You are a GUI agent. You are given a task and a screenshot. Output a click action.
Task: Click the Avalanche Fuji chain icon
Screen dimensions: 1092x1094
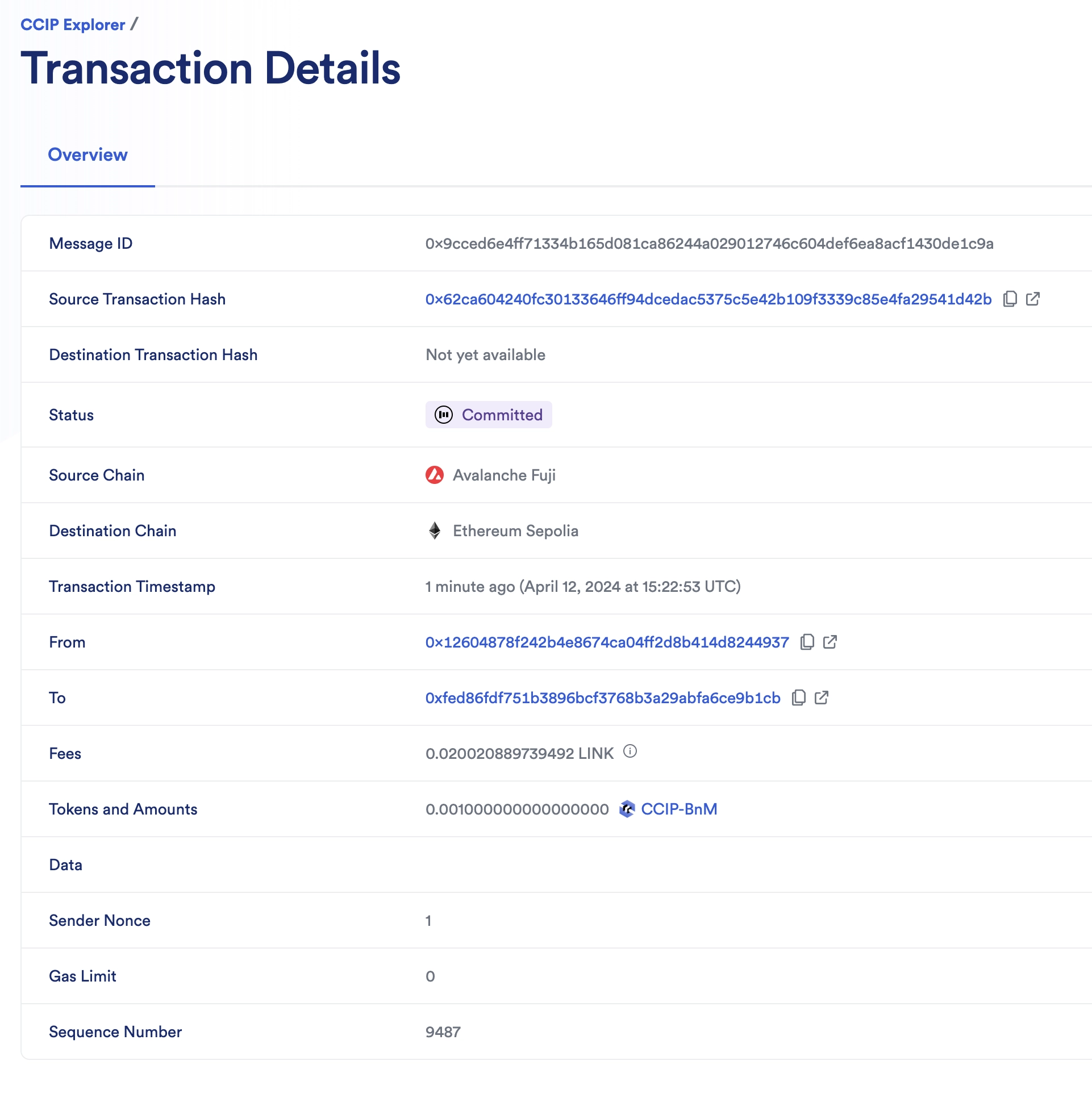point(434,475)
